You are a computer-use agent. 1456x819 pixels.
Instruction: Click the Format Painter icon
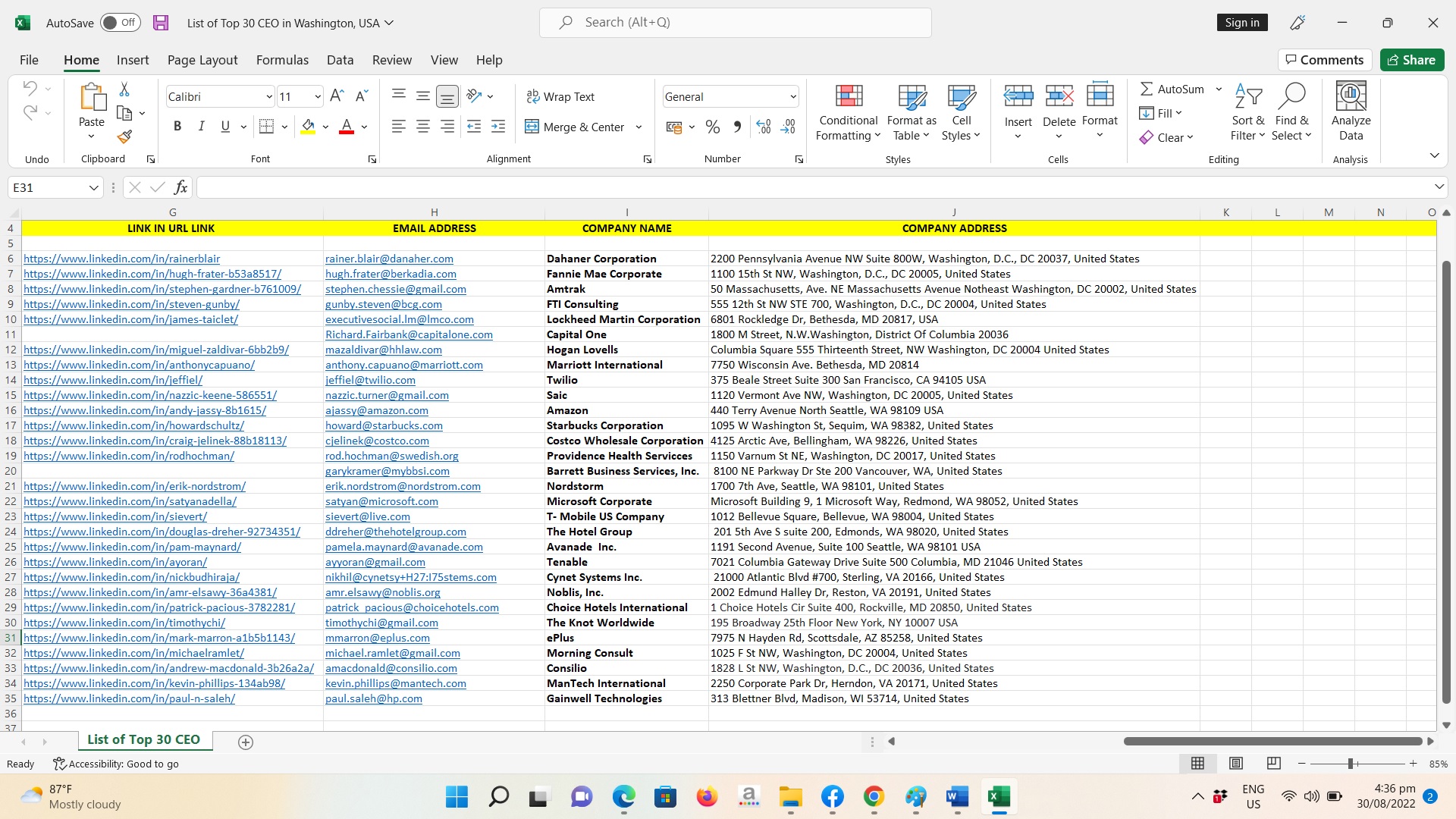coord(124,137)
